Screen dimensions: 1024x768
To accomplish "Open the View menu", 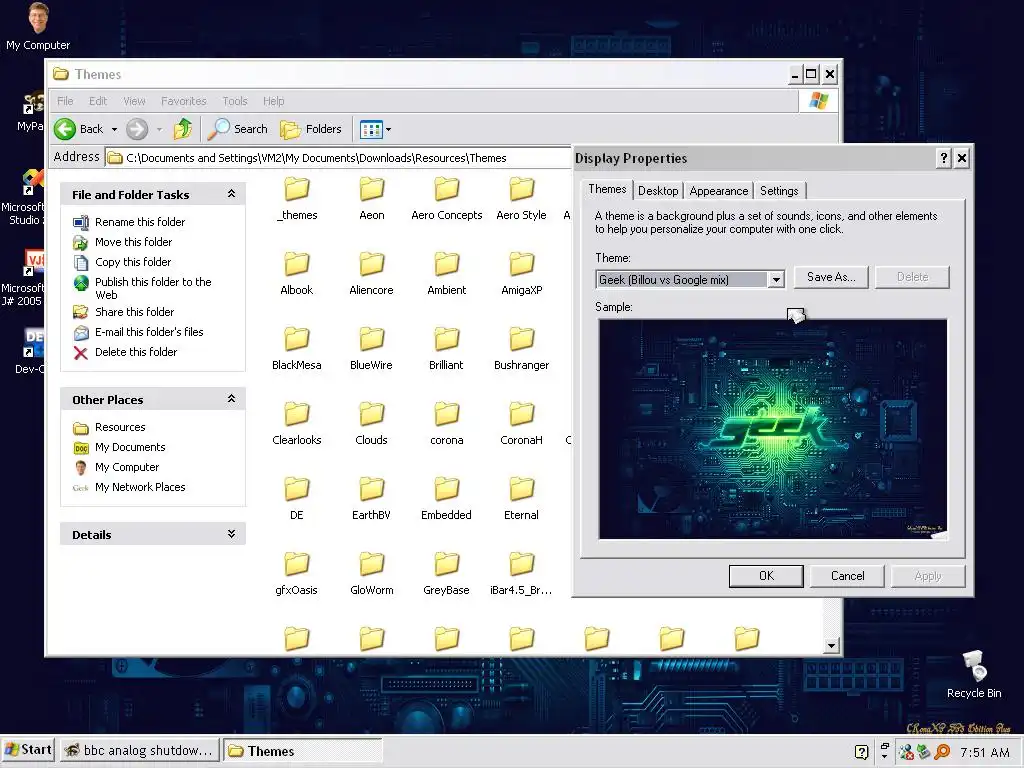I will [134, 101].
